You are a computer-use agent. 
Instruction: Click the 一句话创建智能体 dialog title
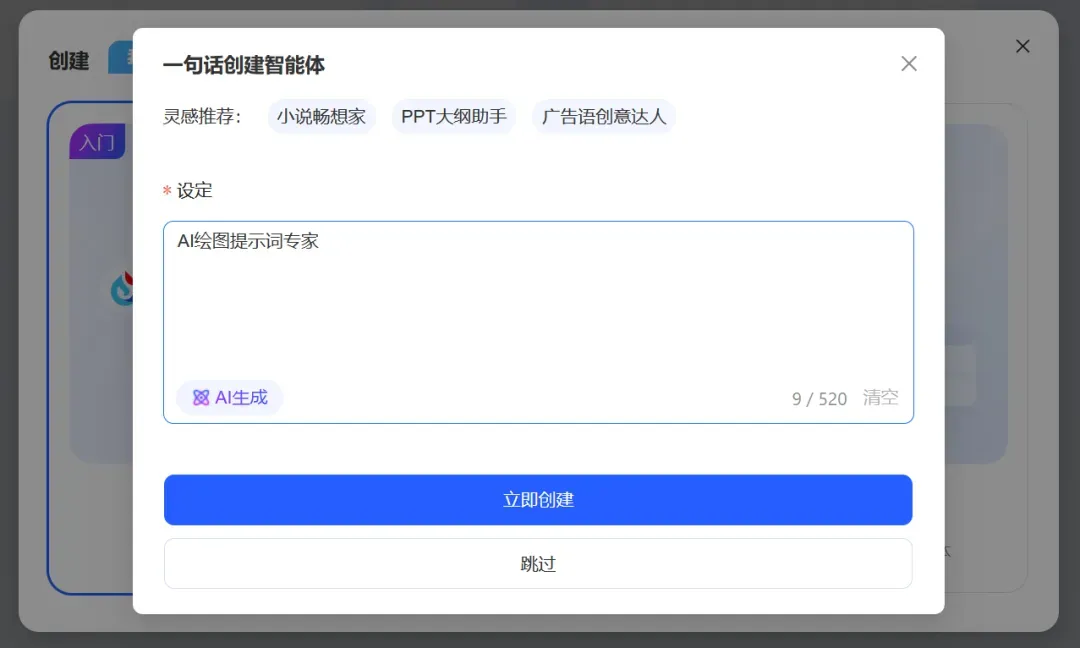point(244,65)
